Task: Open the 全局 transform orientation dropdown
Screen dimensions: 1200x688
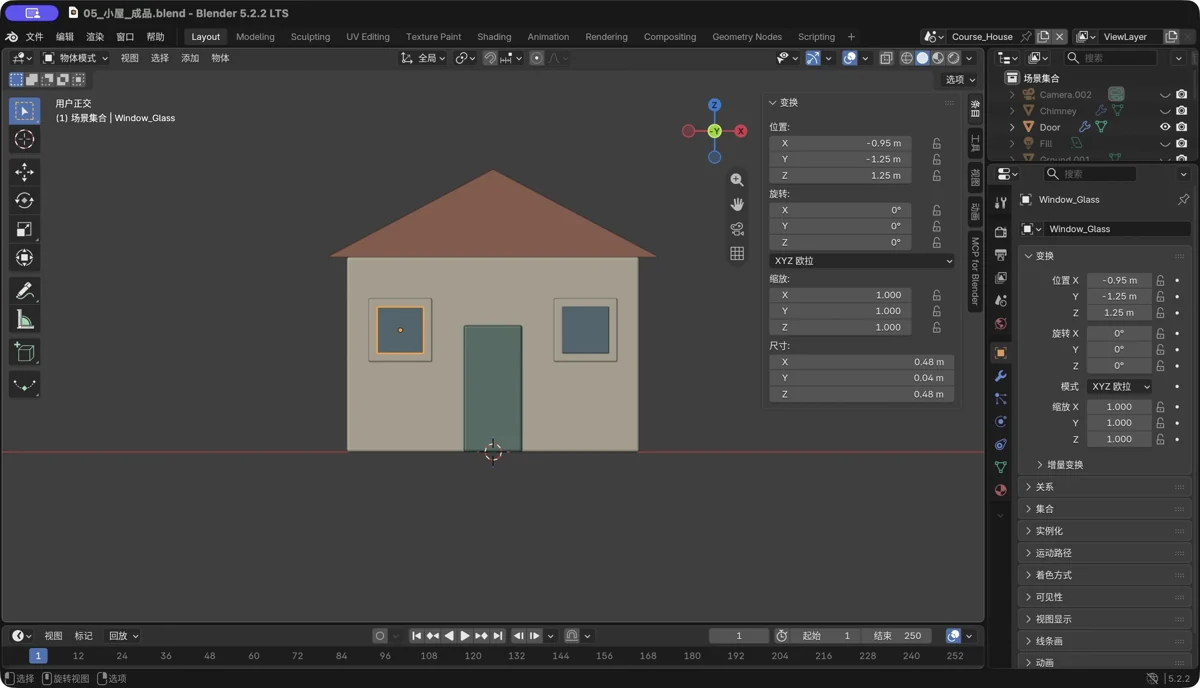Action: [423, 58]
